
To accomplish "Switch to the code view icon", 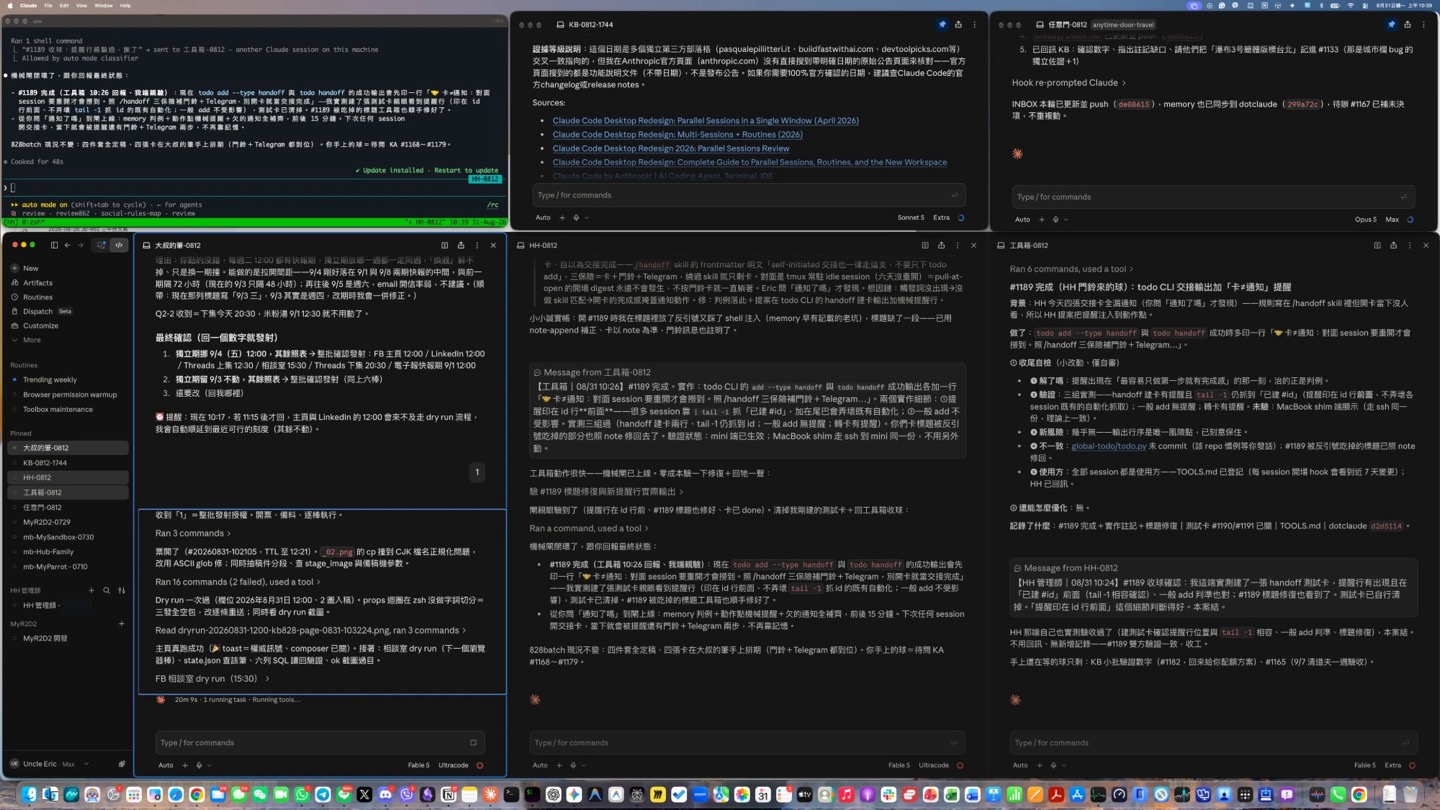I will (x=119, y=245).
